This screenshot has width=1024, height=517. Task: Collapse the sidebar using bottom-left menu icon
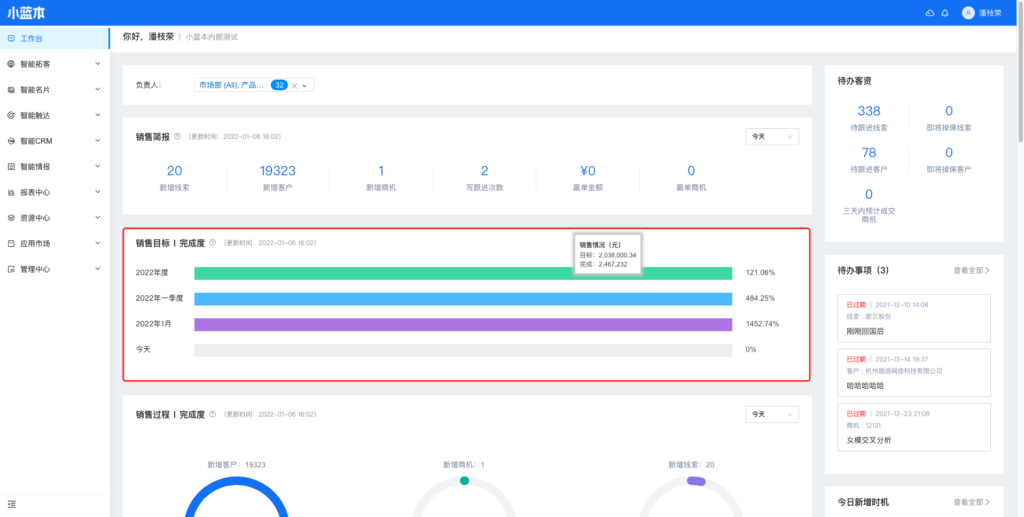11,505
